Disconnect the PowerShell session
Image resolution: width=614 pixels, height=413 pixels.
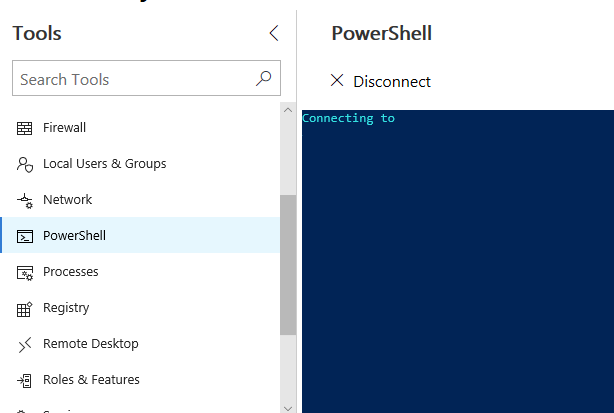click(380, 81)
